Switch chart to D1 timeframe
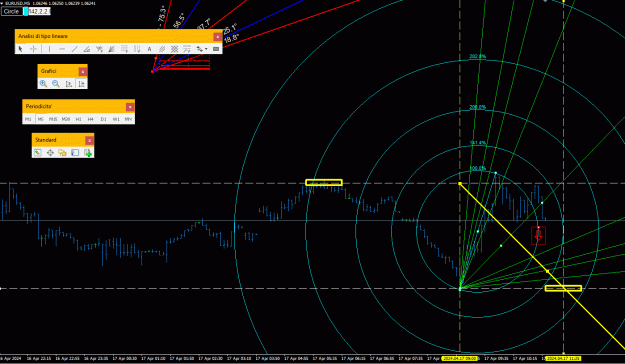 [104, 119]
